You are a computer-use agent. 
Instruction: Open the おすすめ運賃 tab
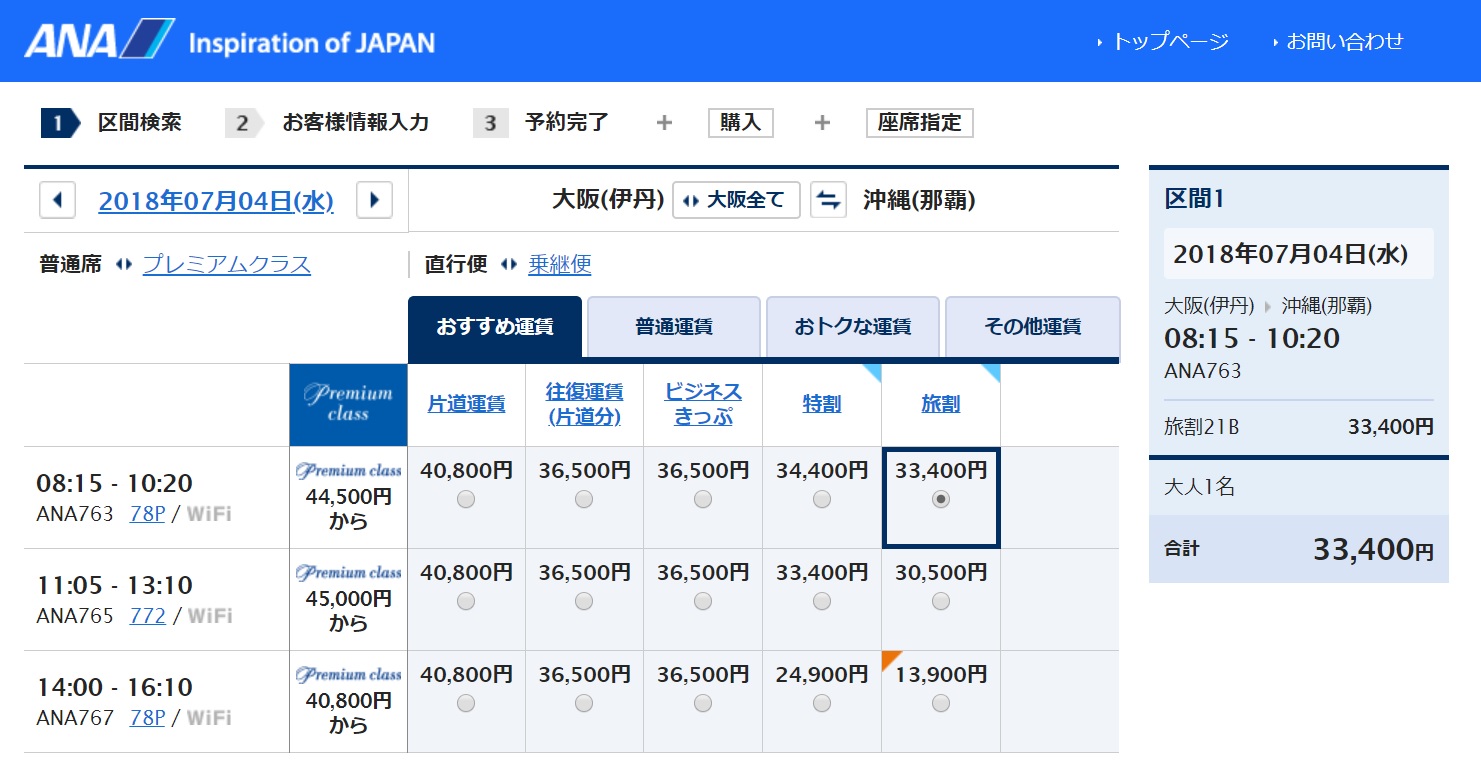coord(495,327)
